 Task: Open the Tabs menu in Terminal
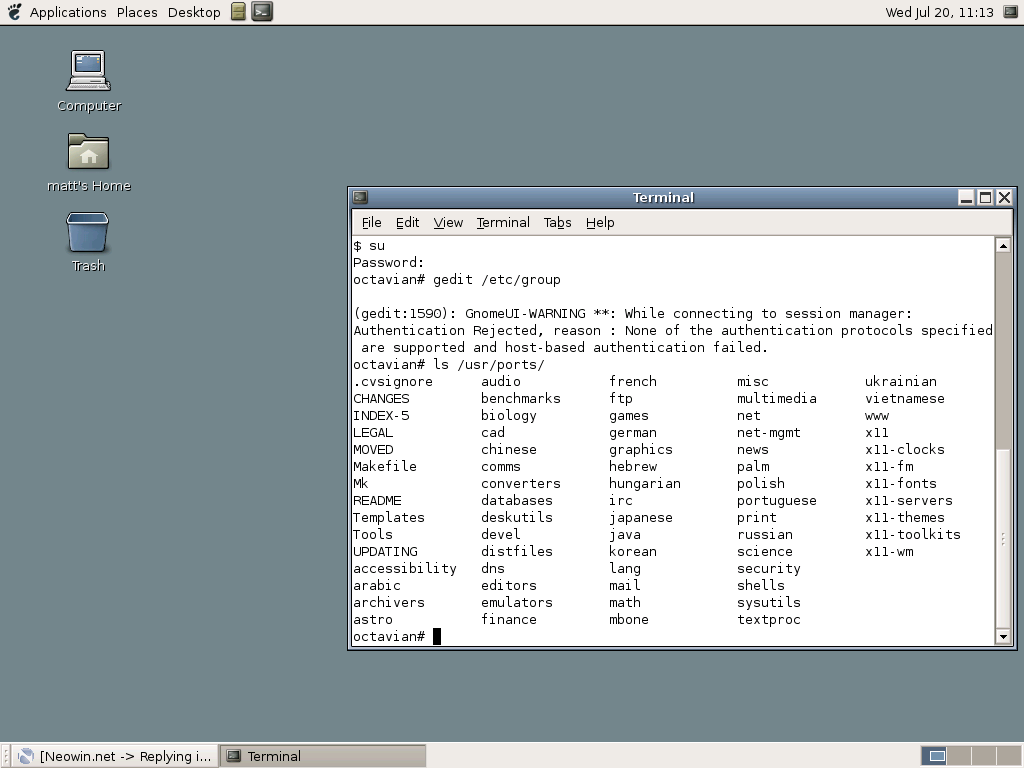coord(557,222)
